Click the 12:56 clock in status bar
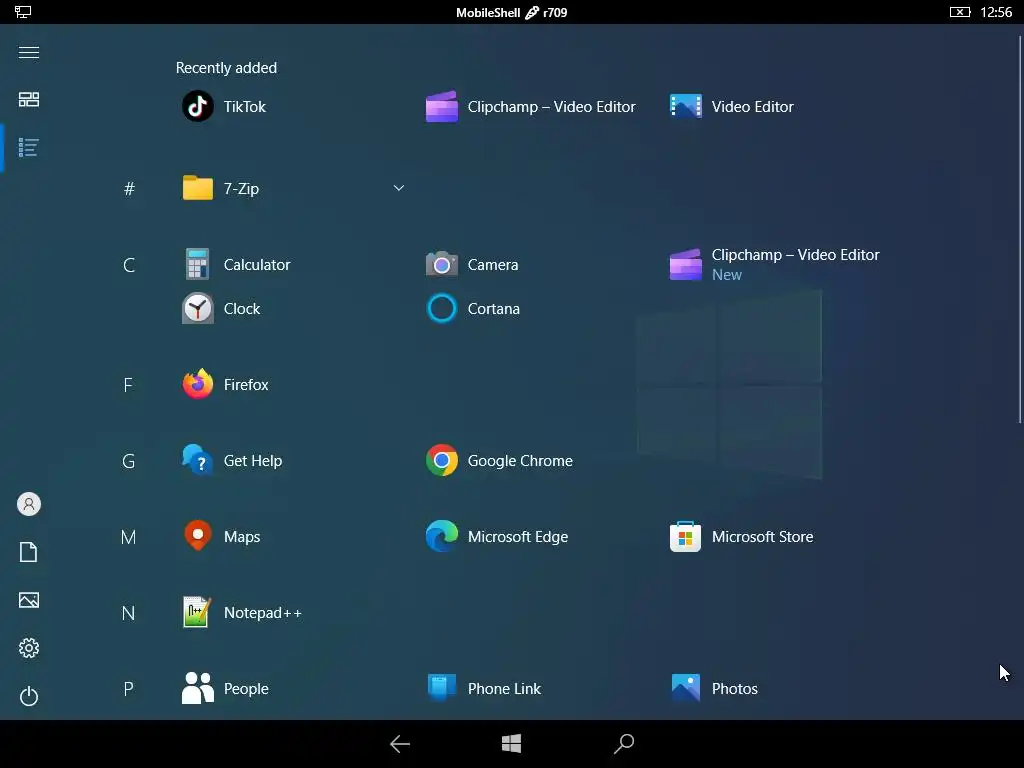 (996, 12)
